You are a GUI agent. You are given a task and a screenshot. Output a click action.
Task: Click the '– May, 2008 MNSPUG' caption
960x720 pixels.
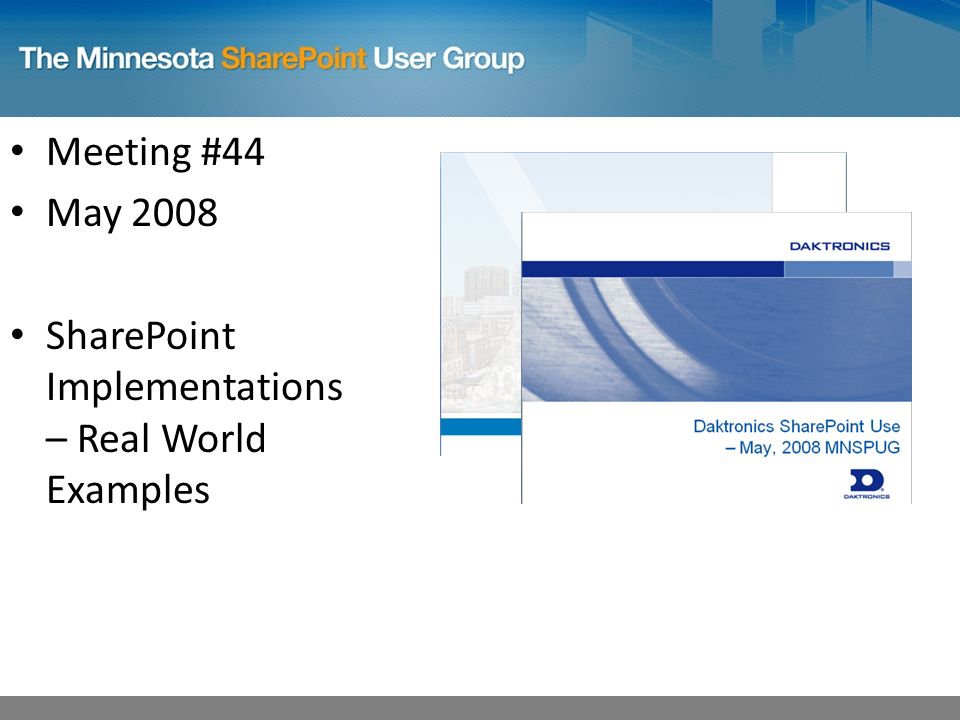pos(812,448)
